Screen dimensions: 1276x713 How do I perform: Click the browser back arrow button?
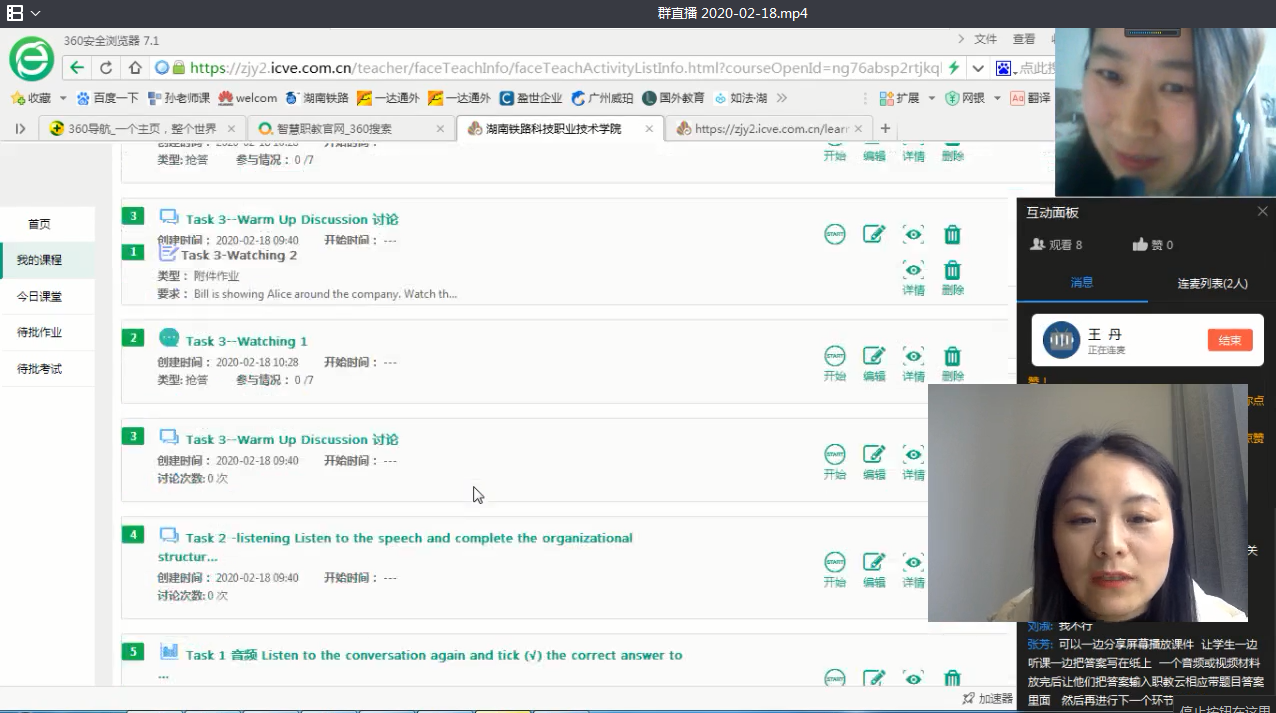click(x=77, y=68)
